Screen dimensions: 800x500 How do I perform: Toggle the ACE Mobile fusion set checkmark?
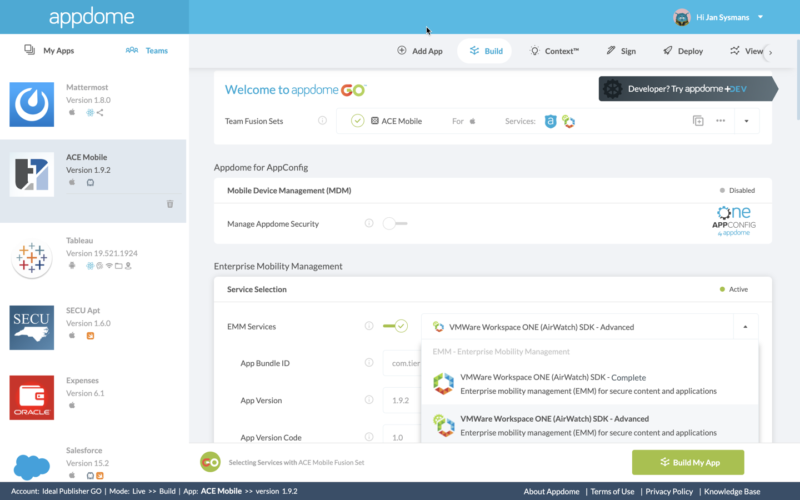click(x=358, y=121)
